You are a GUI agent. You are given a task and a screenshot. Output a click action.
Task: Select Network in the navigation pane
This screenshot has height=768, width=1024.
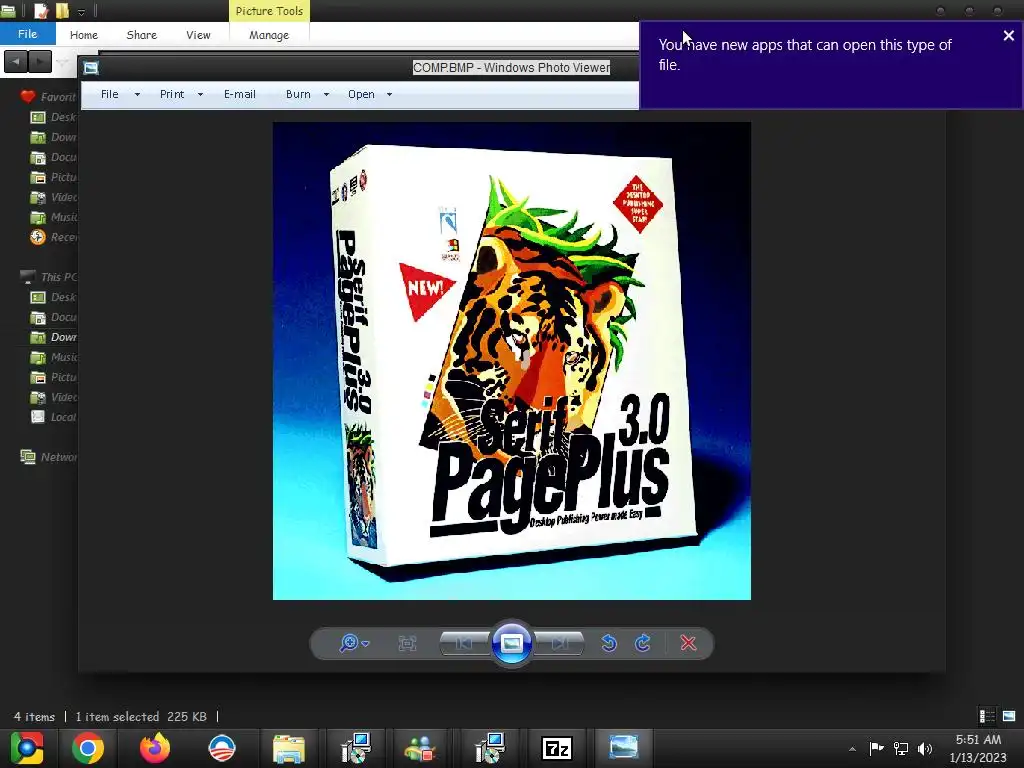pos(48,457)
